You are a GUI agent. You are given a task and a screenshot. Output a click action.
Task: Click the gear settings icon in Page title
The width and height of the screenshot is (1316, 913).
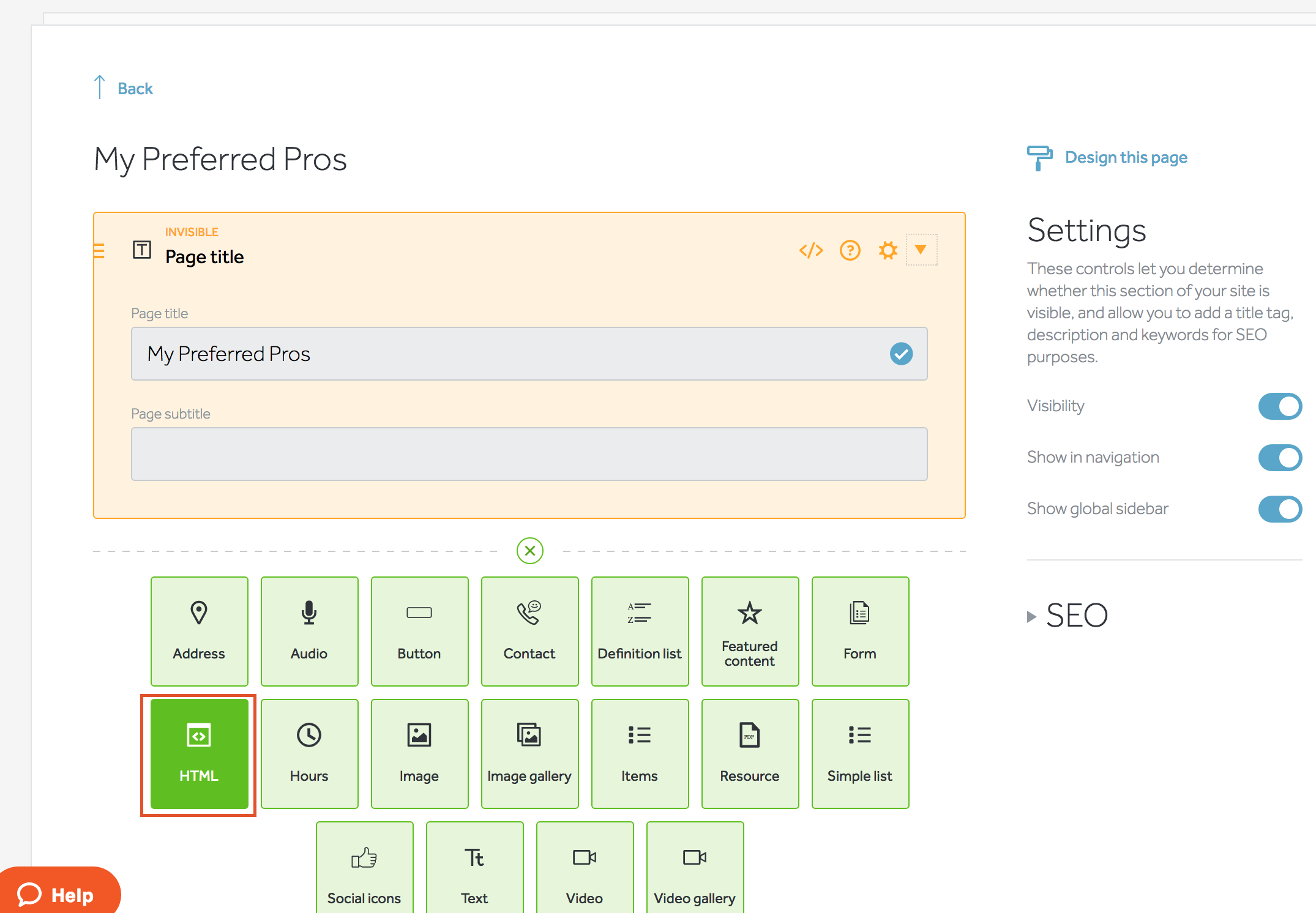(888, 250)
